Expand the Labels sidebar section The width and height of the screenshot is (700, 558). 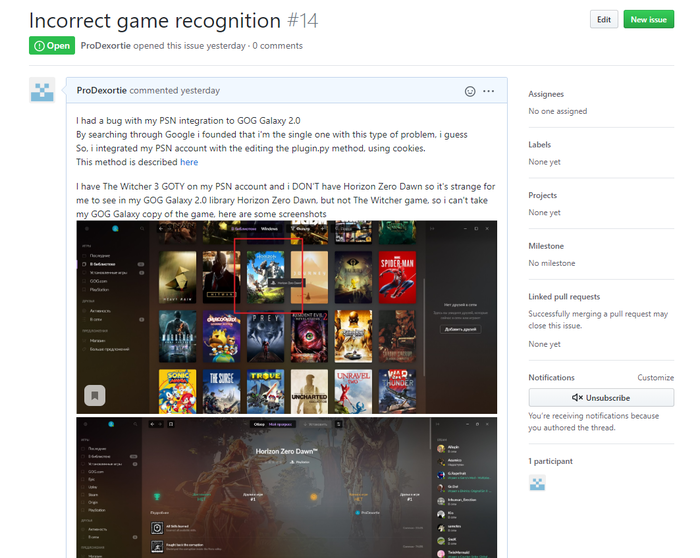(539, 145)
